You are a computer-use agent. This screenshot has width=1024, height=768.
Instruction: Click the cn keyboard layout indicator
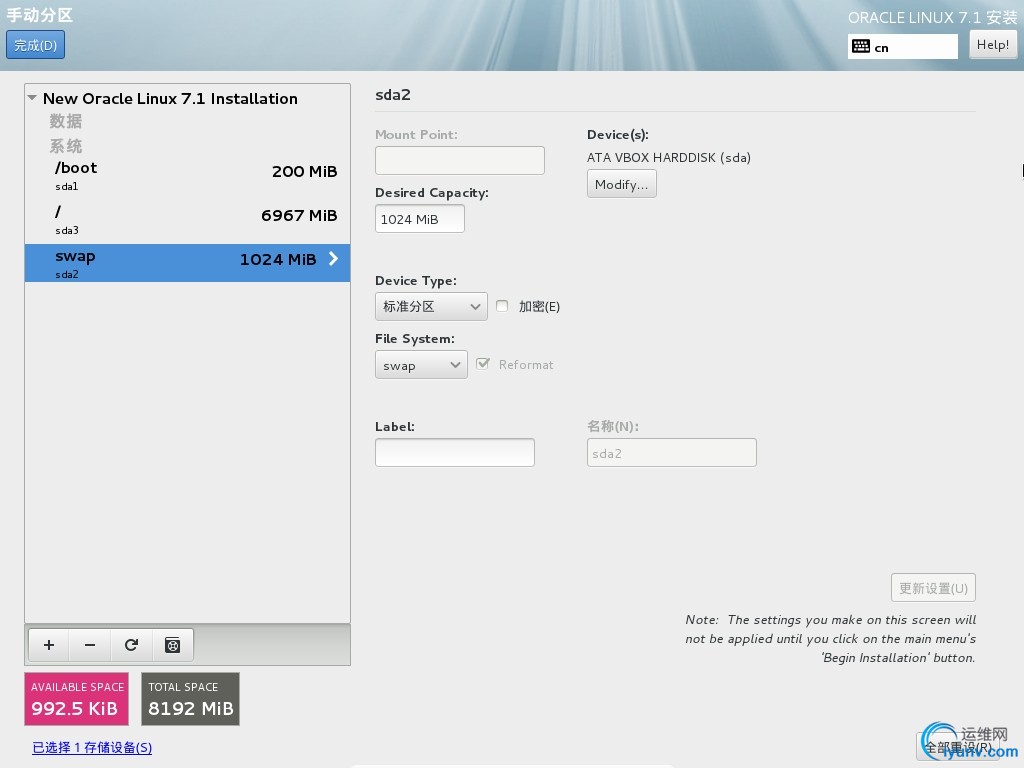903,46
